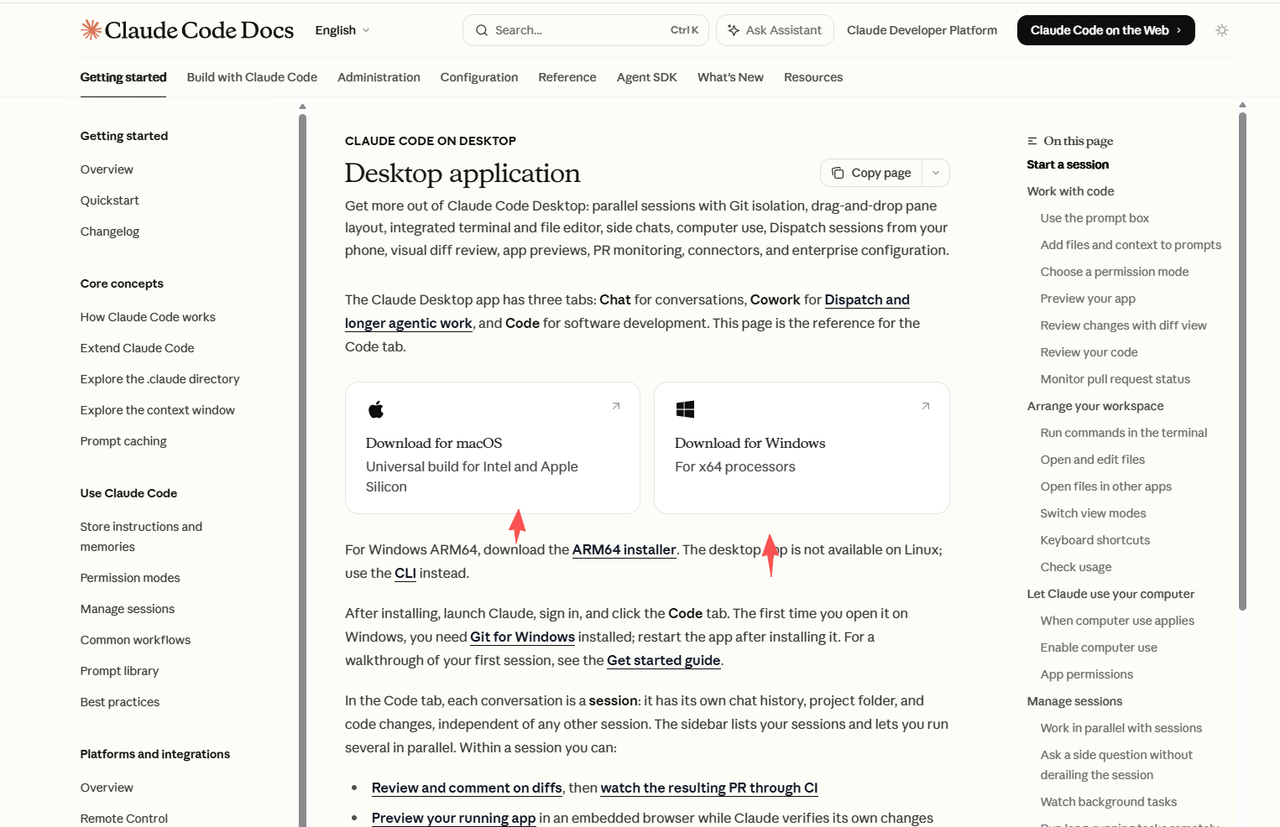The image size is (1280, 827).
Task: Click the On this page scrollbar thumb
Action: tap(1242, 360)
